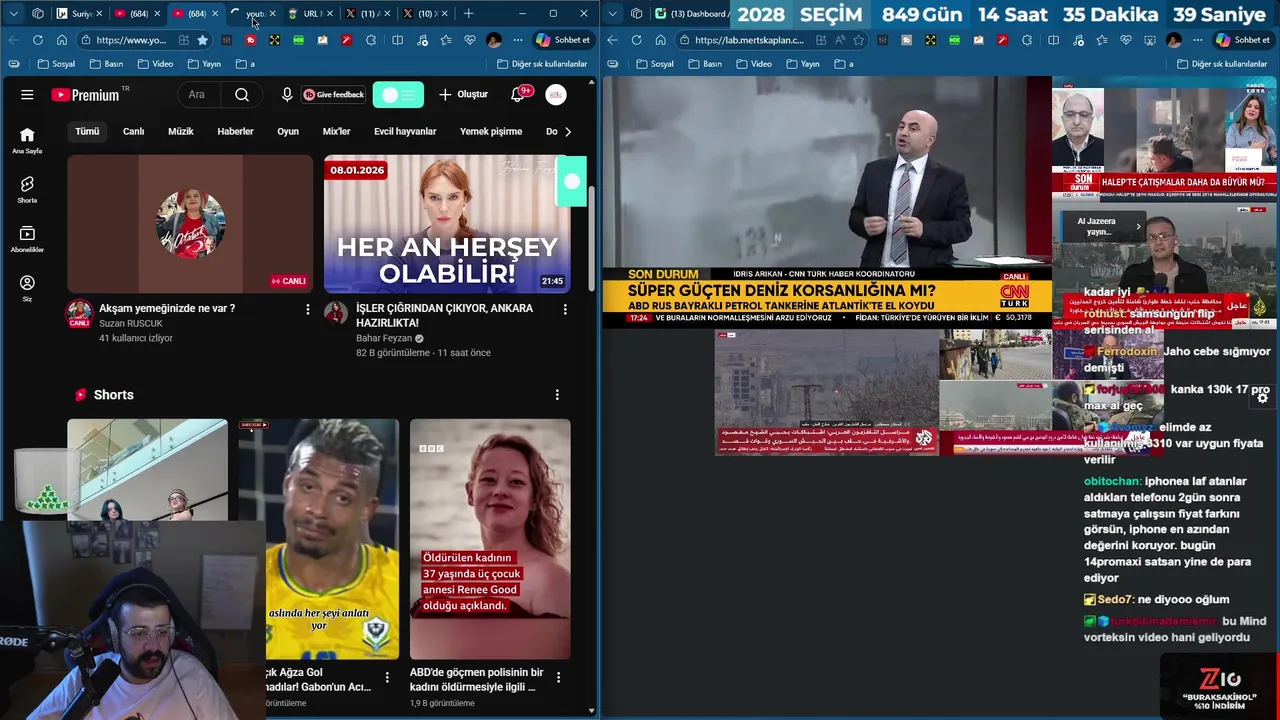
Task: Expand Al Jazeera yayın label arrow
Action: (1138, 226)
